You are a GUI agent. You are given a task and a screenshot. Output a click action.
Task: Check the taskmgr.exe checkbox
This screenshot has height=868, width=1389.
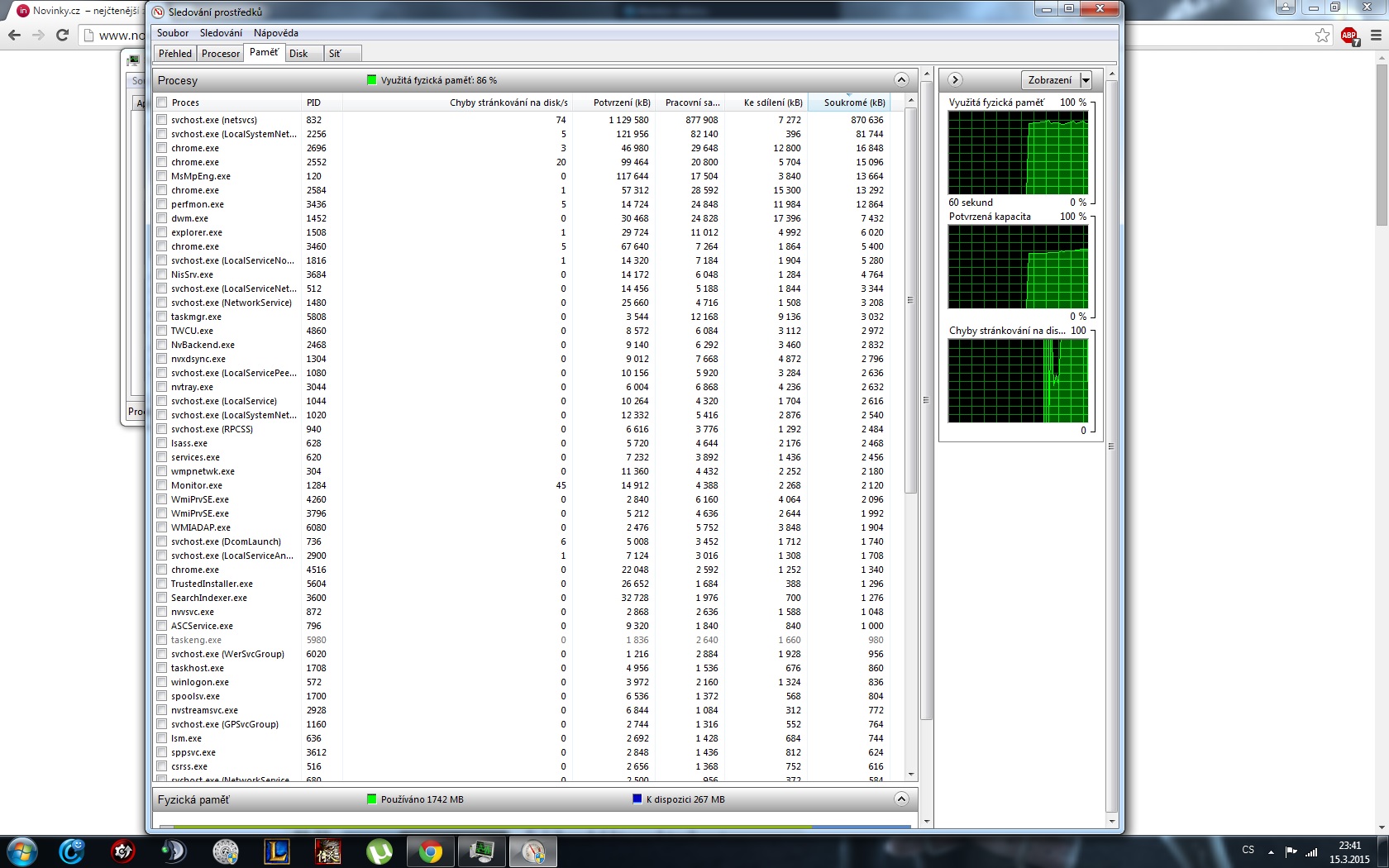[162, 317]
